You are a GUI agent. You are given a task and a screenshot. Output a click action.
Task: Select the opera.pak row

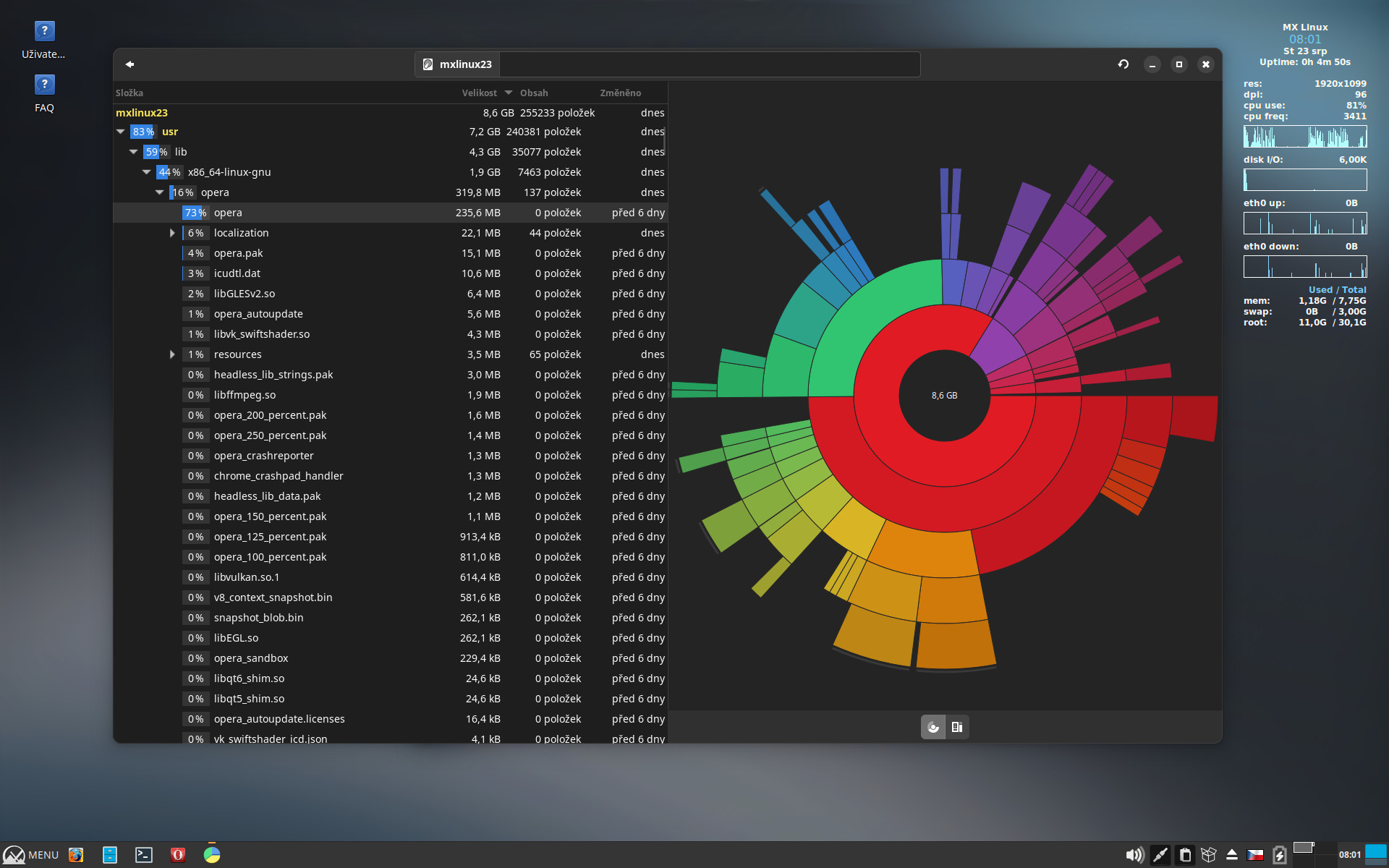(390, 253)
